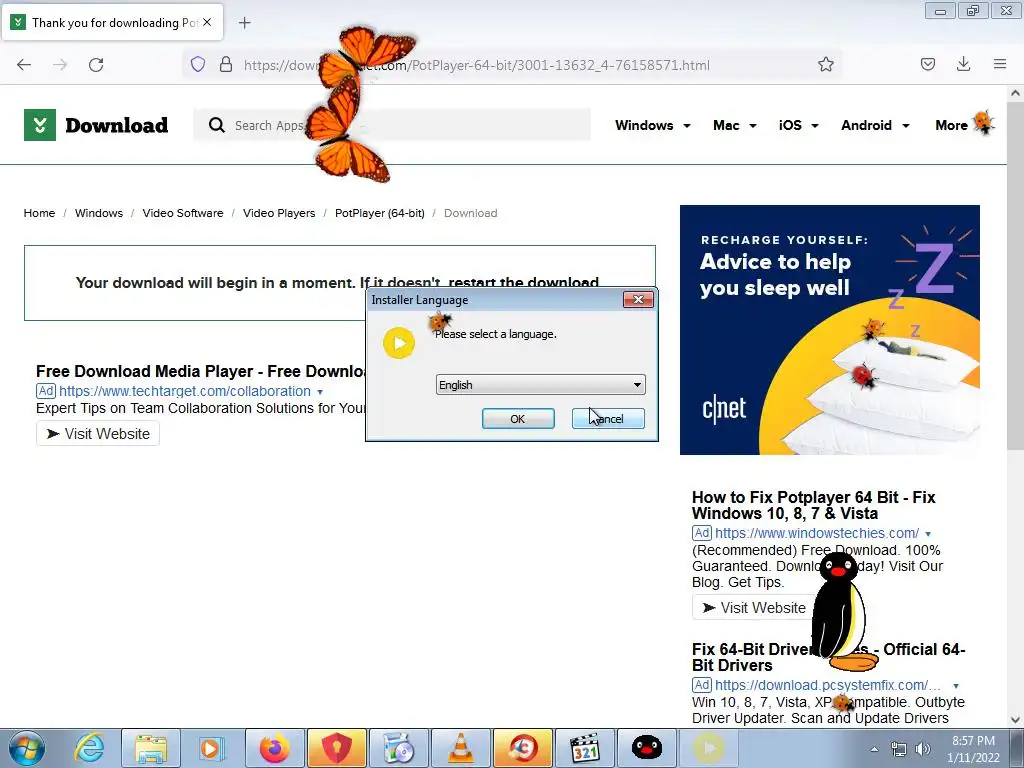Click the techtarget.com collaboration ad link
Image resolution: width=1024 pixels, height=768 pixels.
pyautogui.click(x=185, y=391)
